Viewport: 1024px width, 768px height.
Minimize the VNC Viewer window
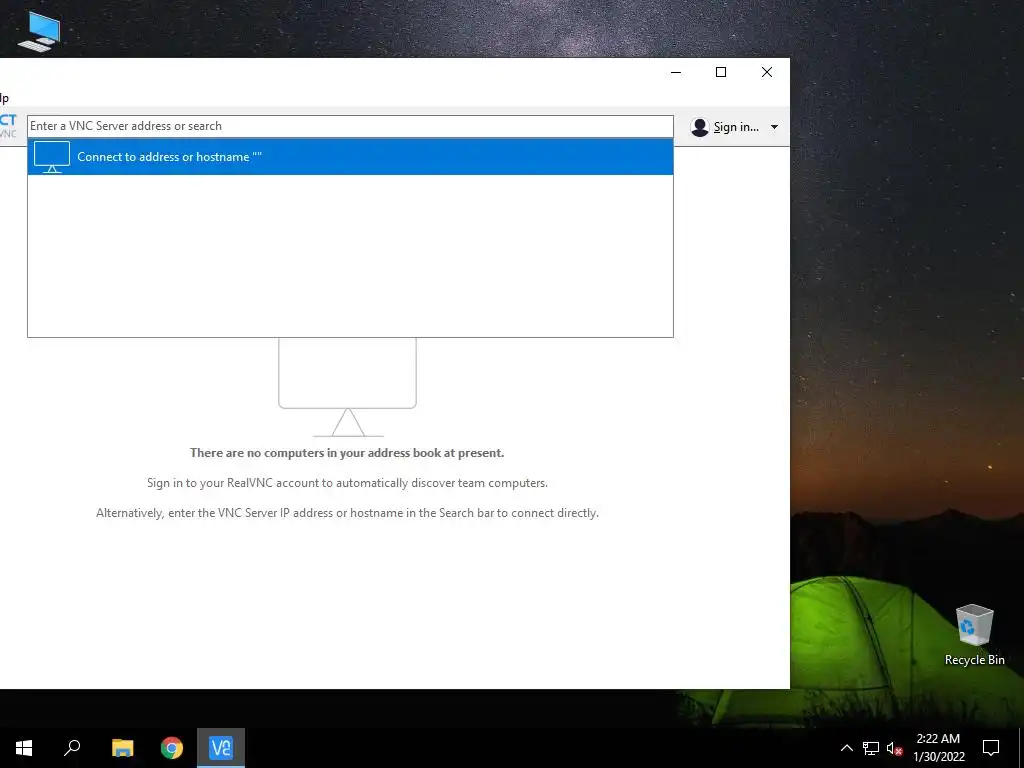pos(676,72)
